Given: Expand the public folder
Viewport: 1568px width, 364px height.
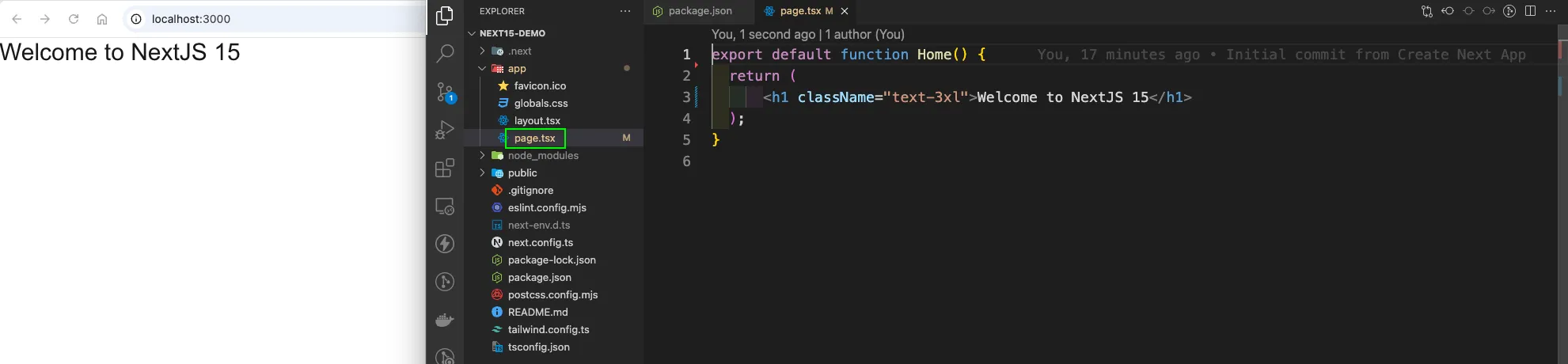Looking at the screenshot, I should (x=482, y=173).
